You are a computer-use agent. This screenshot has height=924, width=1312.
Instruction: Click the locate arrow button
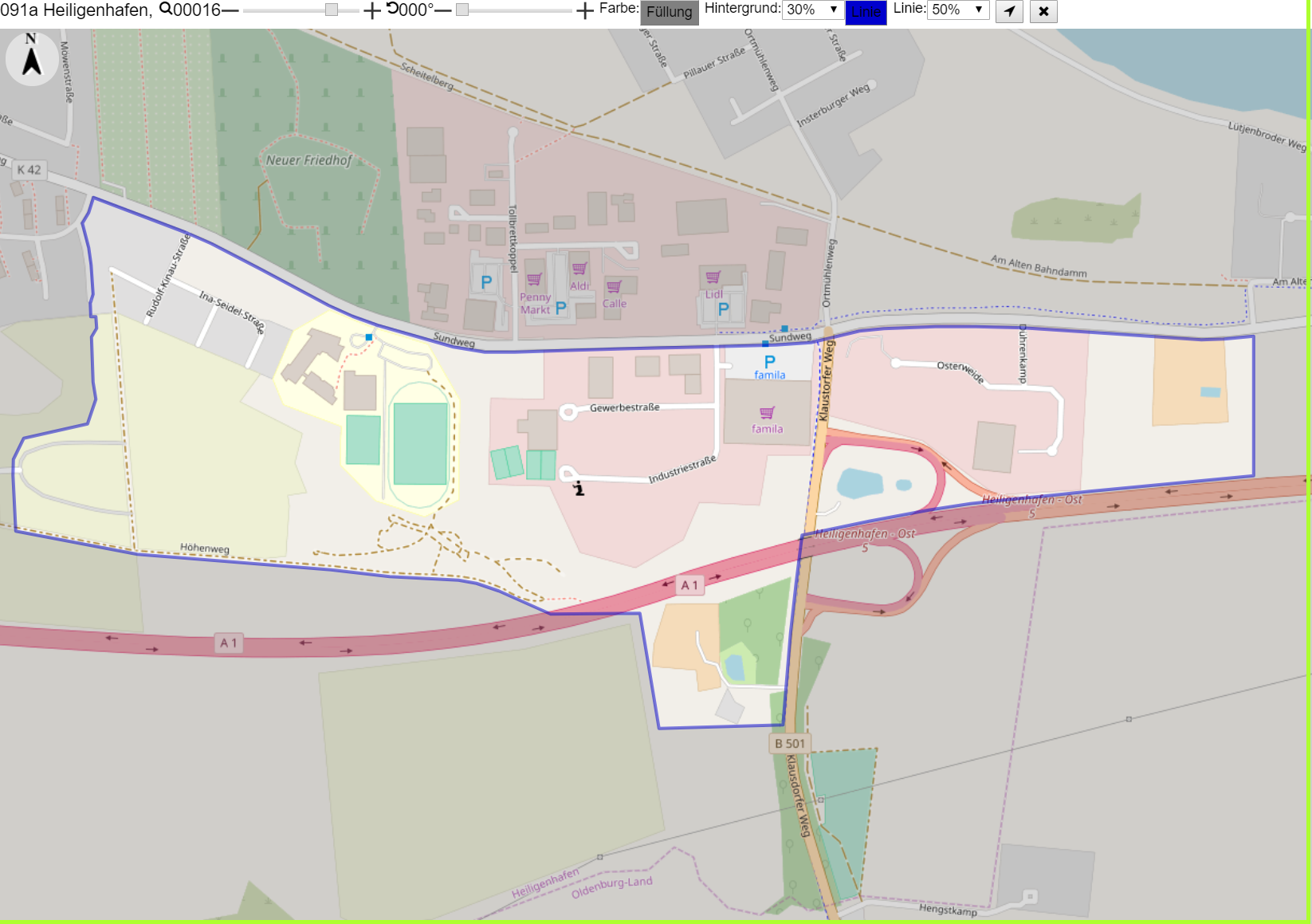pyautogui.click(x=1009, y=11)
